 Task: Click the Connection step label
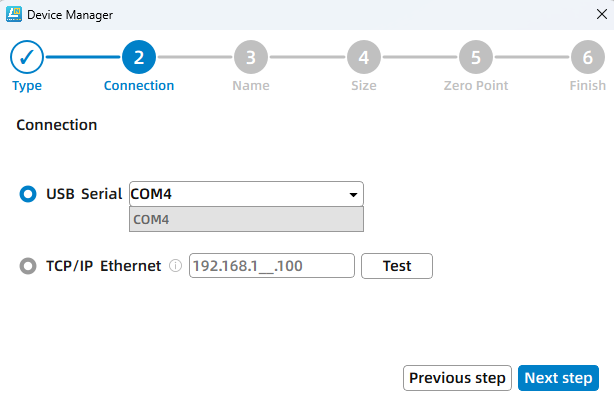[139, 86]
